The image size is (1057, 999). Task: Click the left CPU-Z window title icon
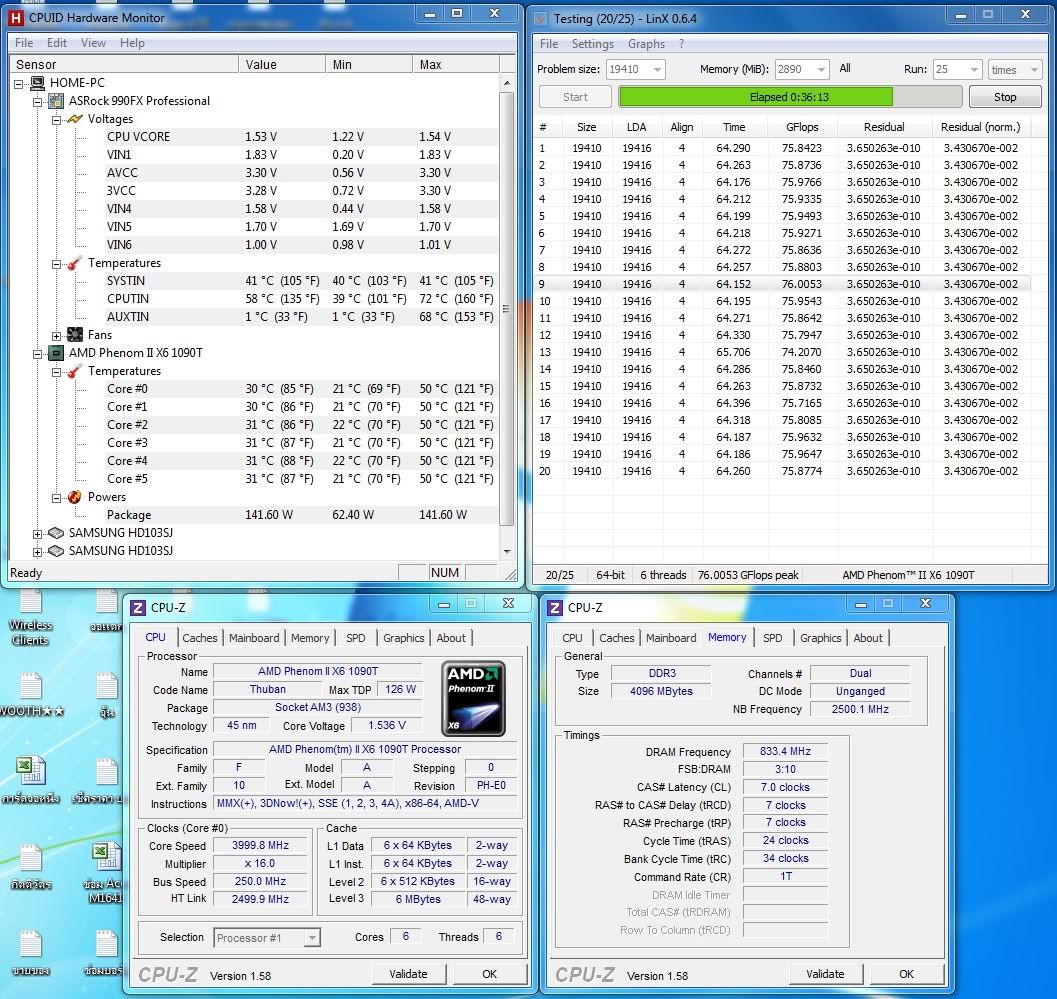point(138,607)
